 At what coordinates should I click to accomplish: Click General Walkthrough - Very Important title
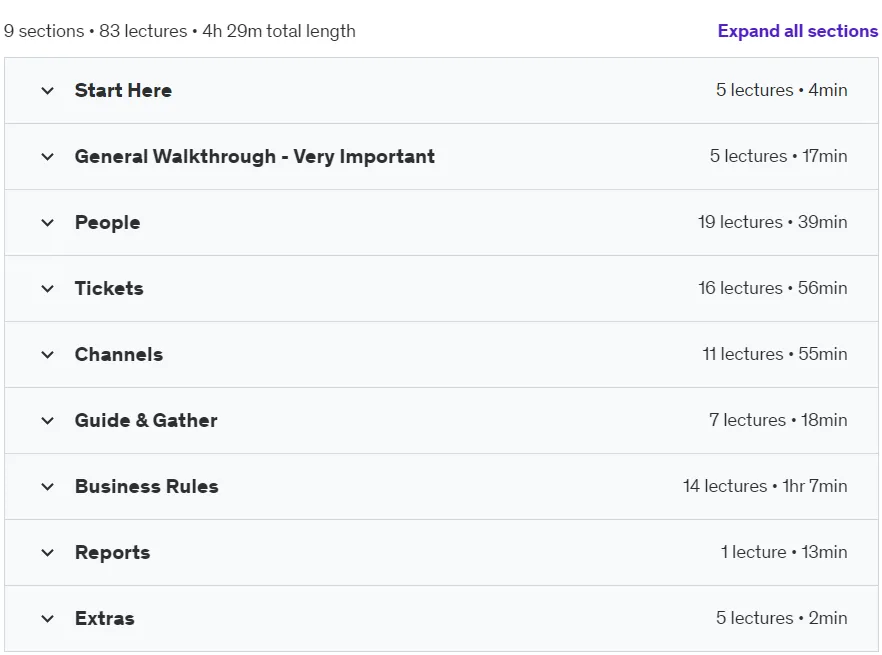(255, 156)
